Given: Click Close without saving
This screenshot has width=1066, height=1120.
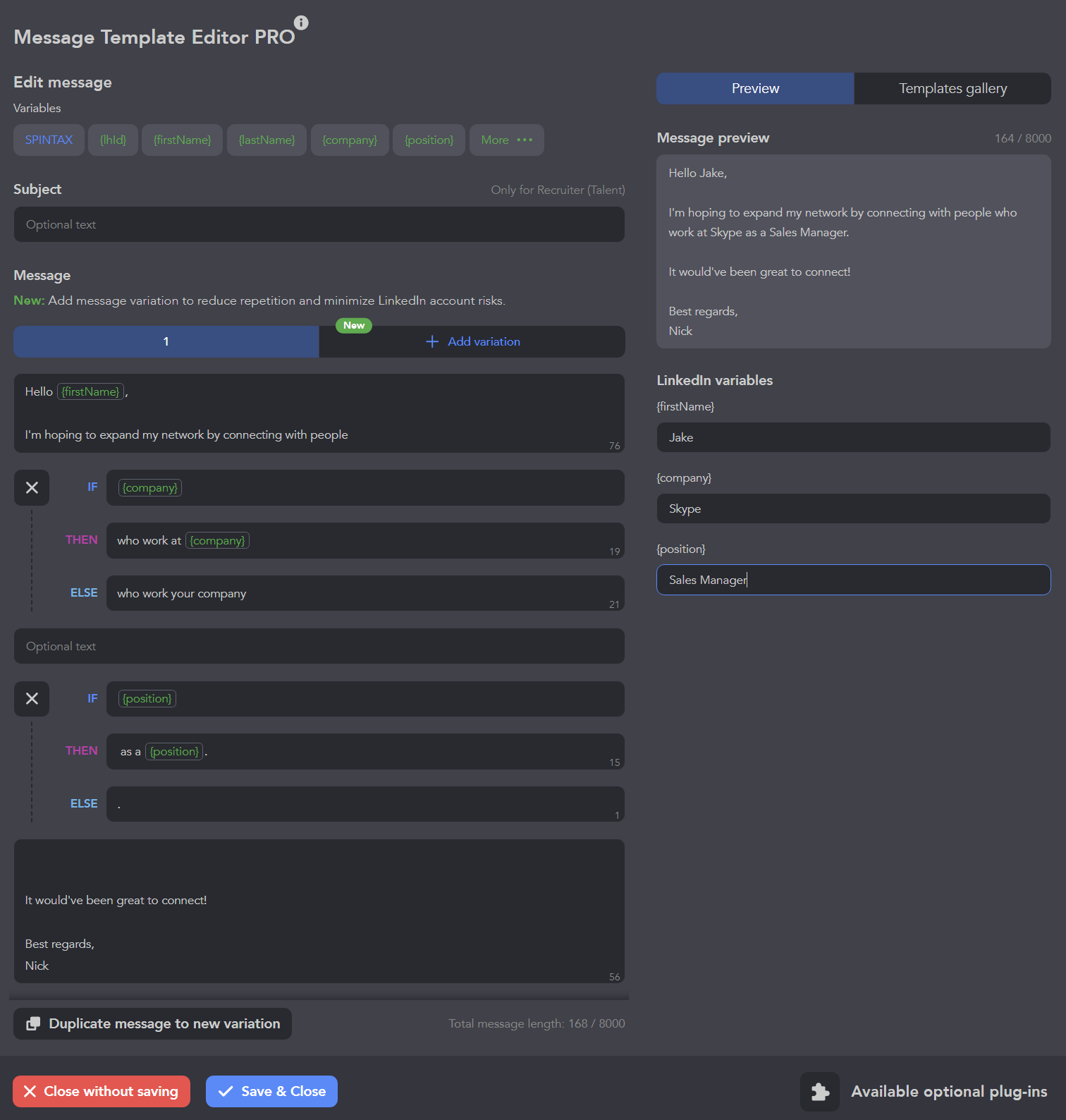Looking at the screenshot, I should (x=102, y=1091).
